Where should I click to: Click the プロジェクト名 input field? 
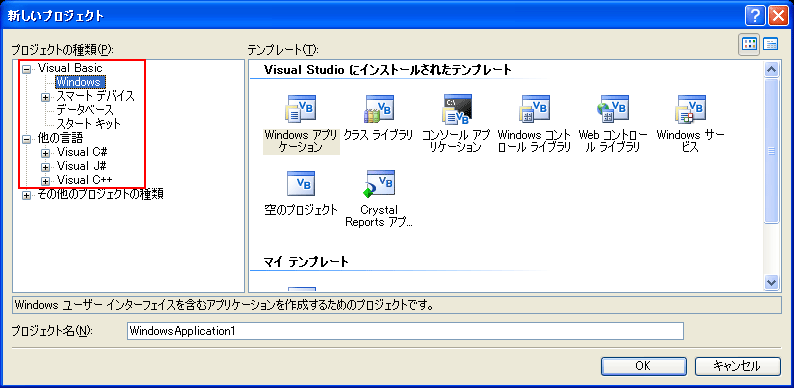405,331
